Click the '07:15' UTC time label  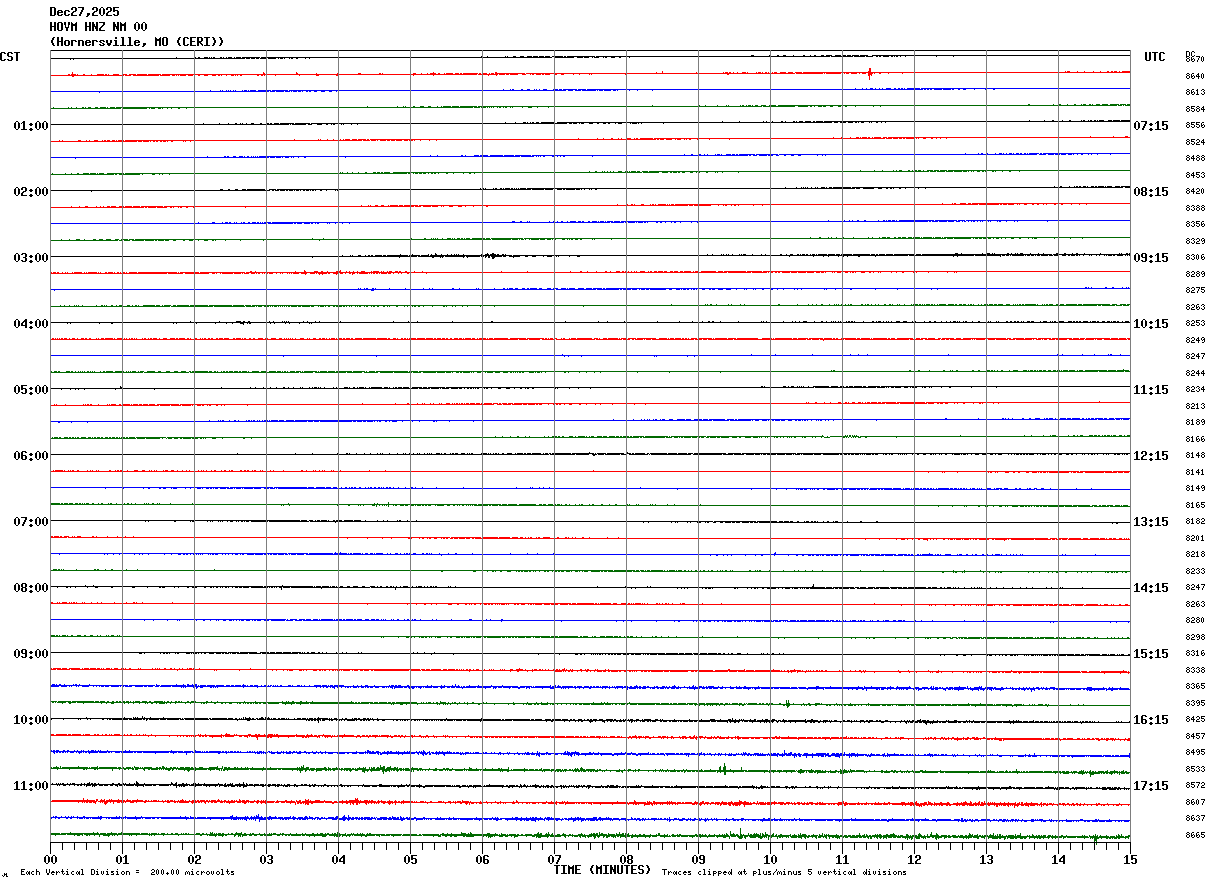[x=1151, y=126]
